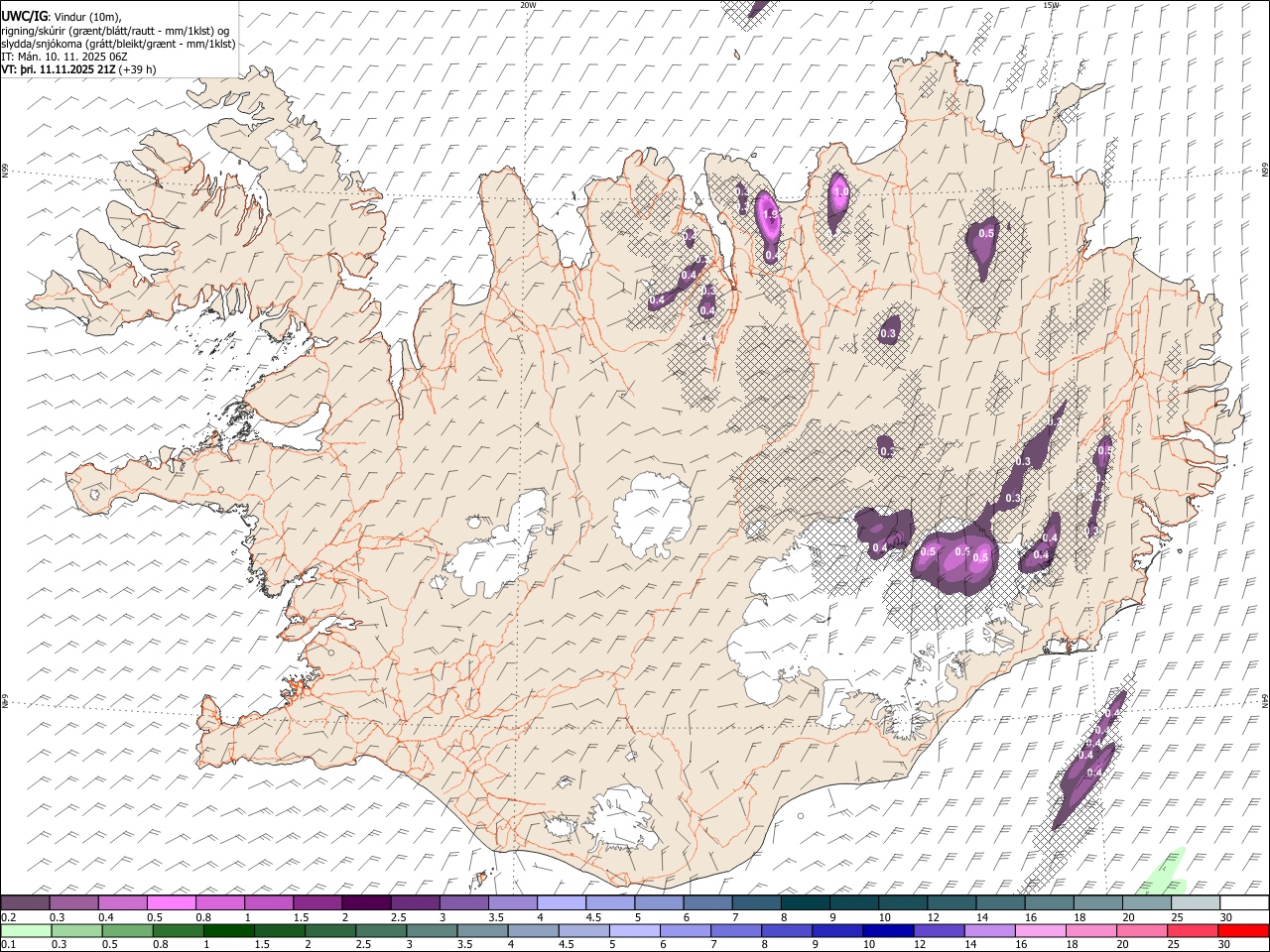
Task: Click the '3.5' label in the upper legend row
Action: pos(496,917)
